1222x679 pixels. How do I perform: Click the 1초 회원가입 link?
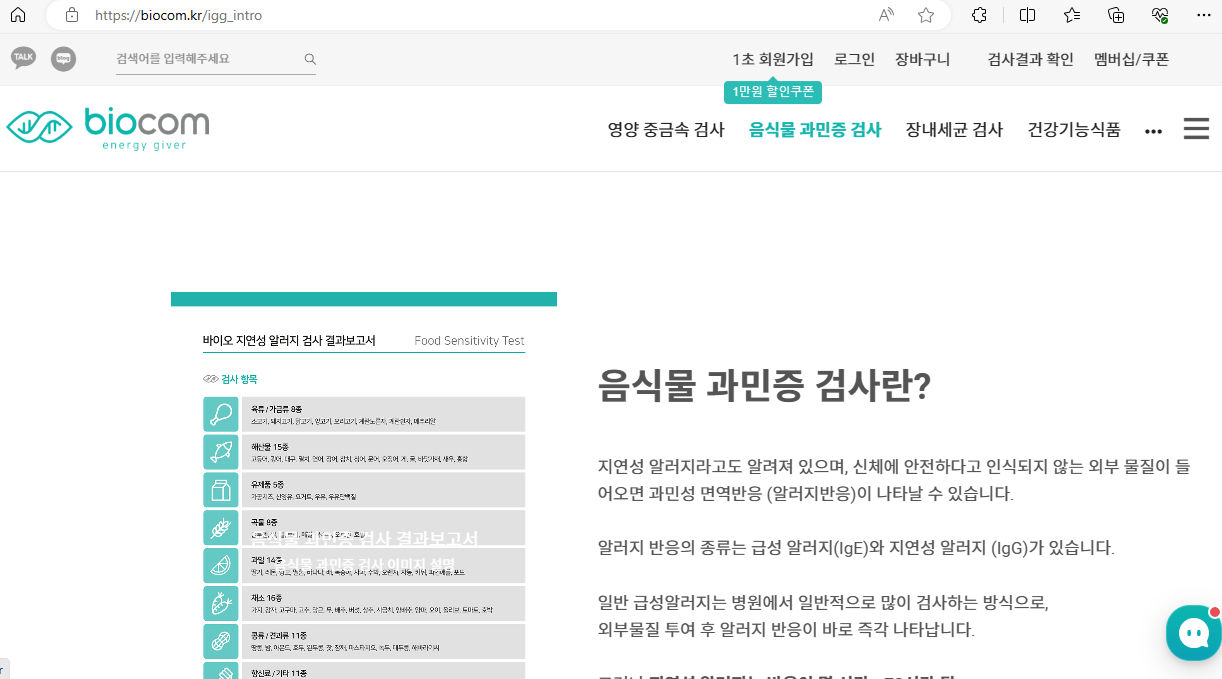point(773,59)
